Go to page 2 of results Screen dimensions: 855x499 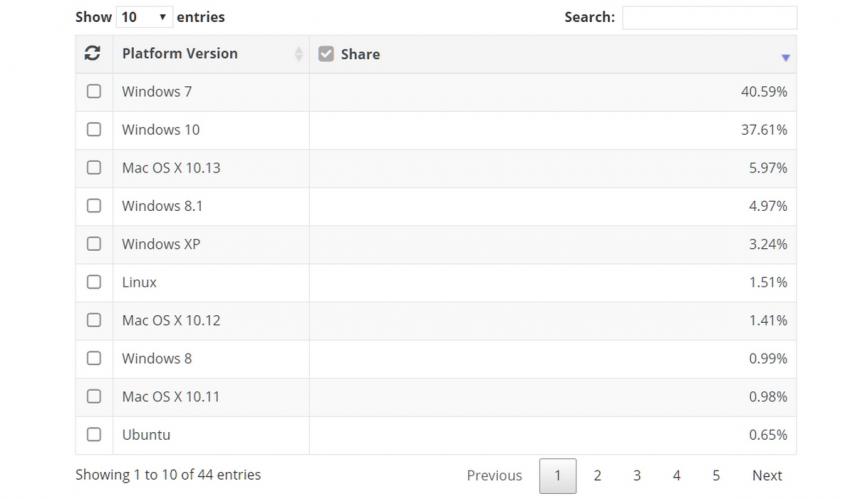(x=597, y=476)
